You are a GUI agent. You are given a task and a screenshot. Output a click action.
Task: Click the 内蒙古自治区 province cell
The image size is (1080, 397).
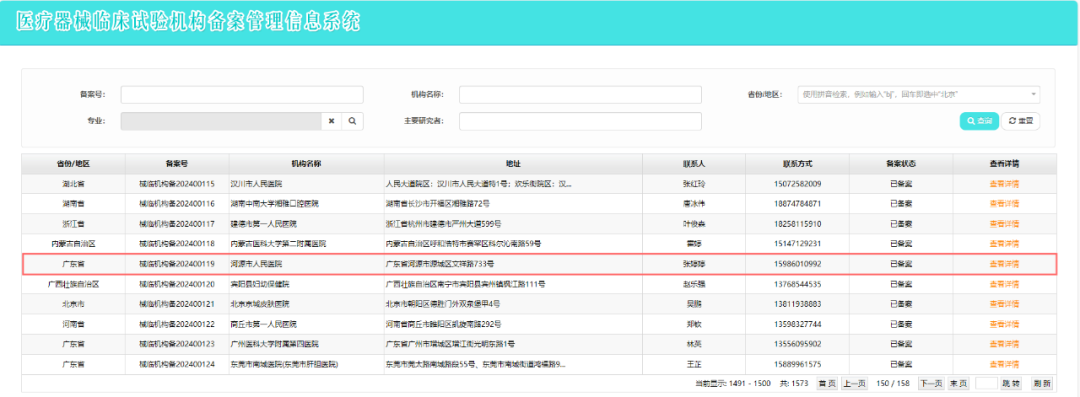click(74, 244)
